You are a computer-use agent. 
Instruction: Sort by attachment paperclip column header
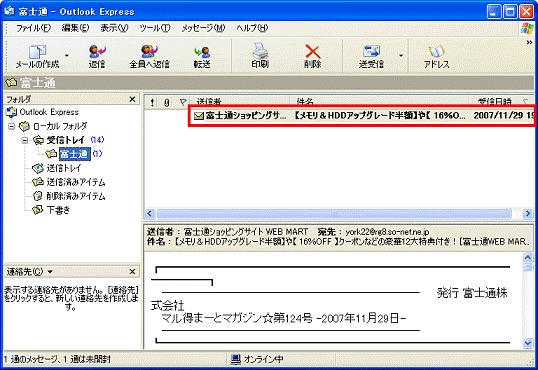pyautogui.click(x=166, y=102)
